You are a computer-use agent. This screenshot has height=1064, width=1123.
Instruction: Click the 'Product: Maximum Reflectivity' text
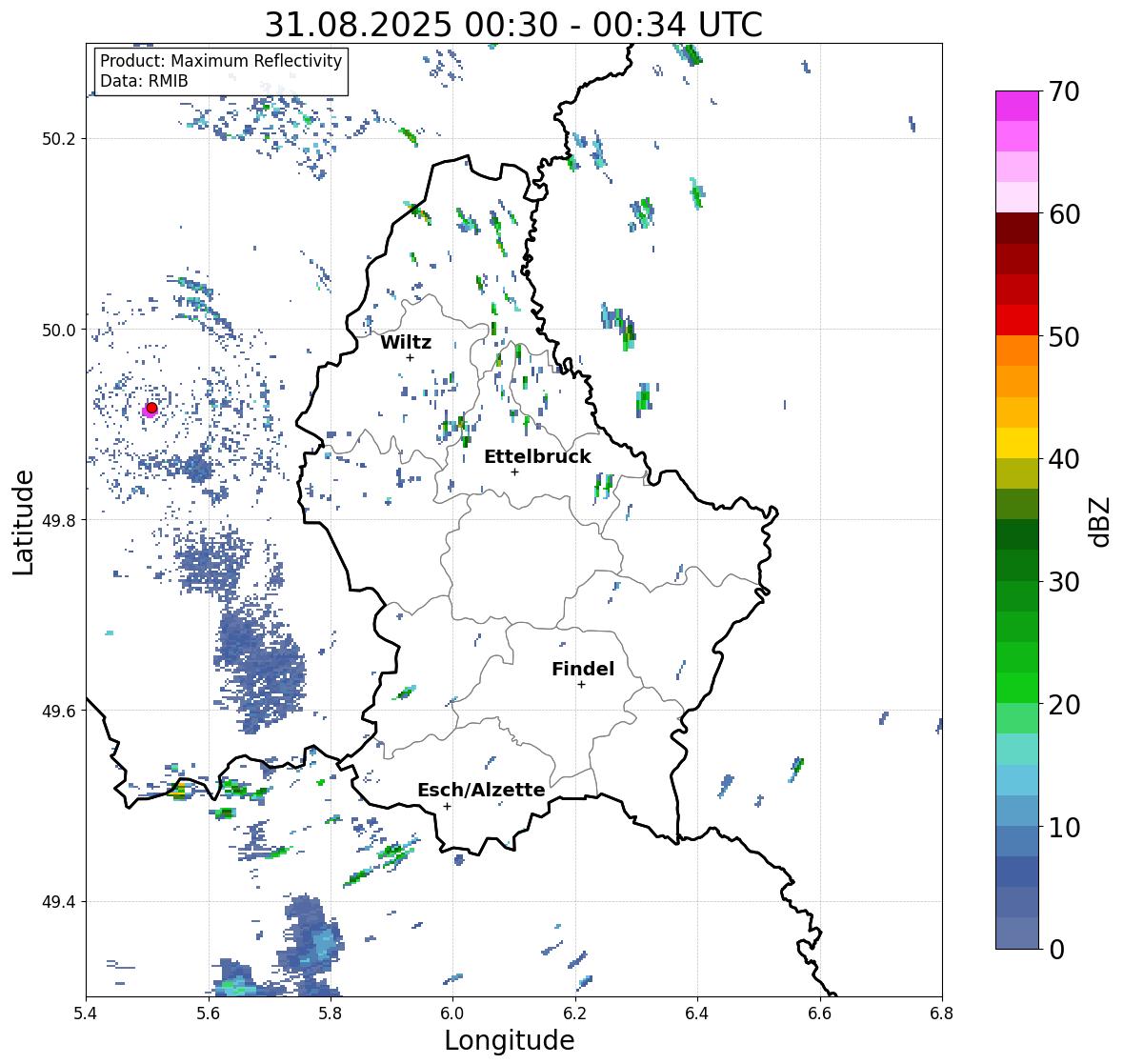point(221,61)
